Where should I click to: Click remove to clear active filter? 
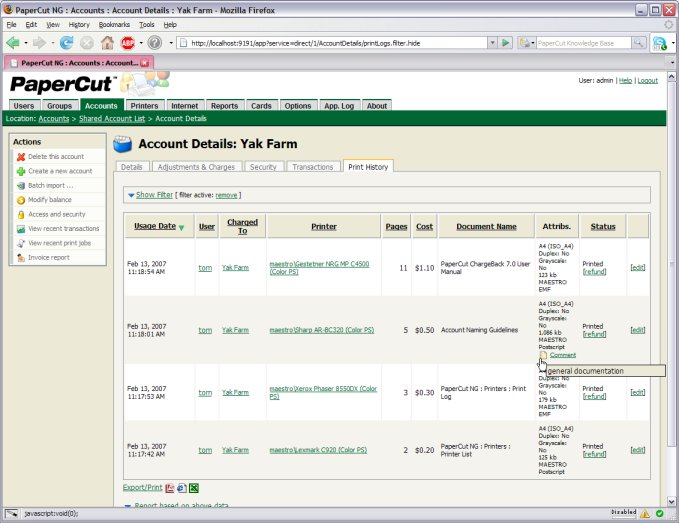226,195
